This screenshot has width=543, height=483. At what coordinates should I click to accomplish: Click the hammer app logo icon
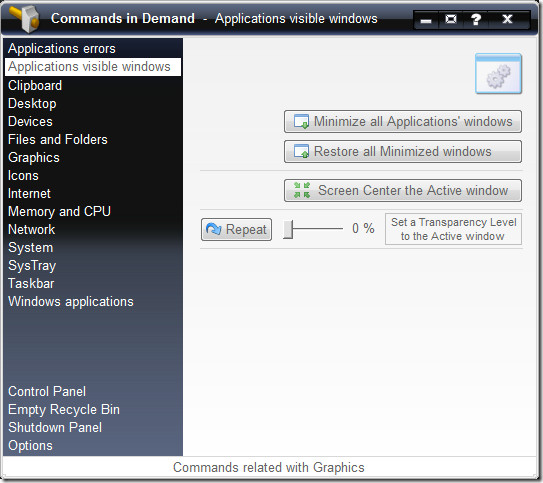24,18
